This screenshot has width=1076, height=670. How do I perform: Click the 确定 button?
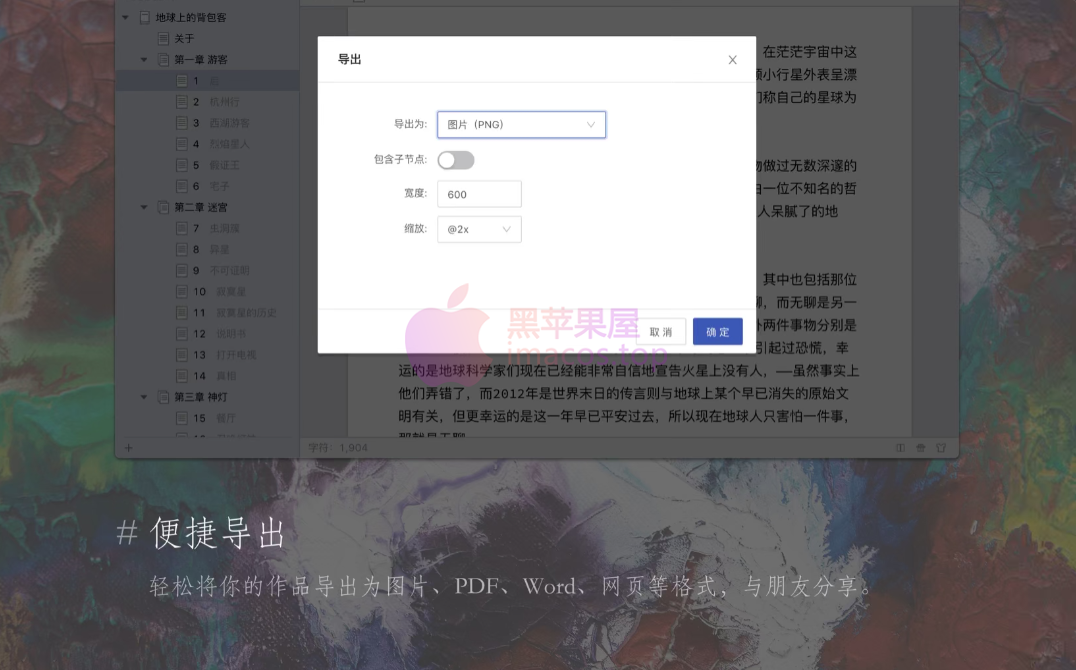coord(717,332)
